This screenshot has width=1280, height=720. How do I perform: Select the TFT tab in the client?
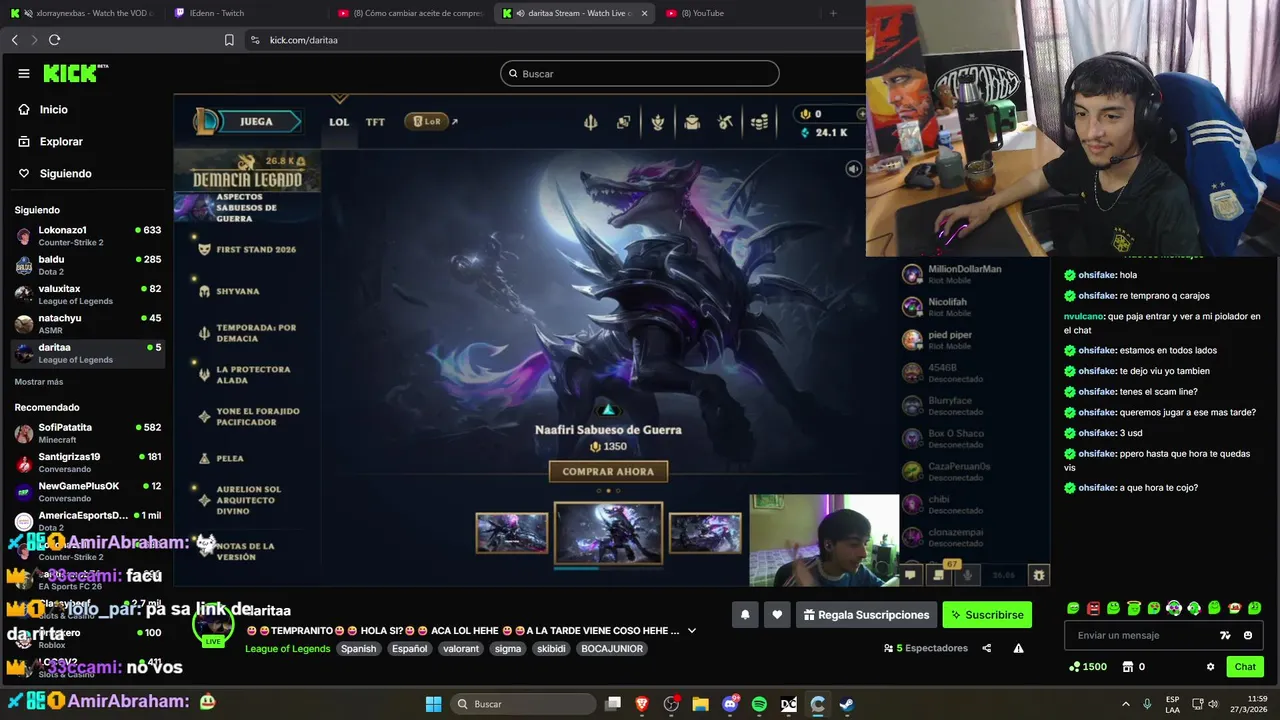pyautogui.click(x=375, y=122)
